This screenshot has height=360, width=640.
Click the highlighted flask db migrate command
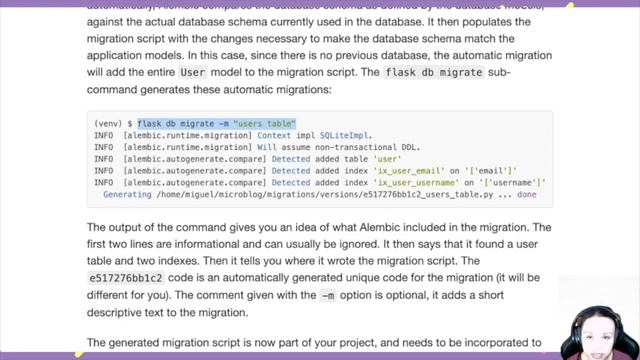point(216,123)
